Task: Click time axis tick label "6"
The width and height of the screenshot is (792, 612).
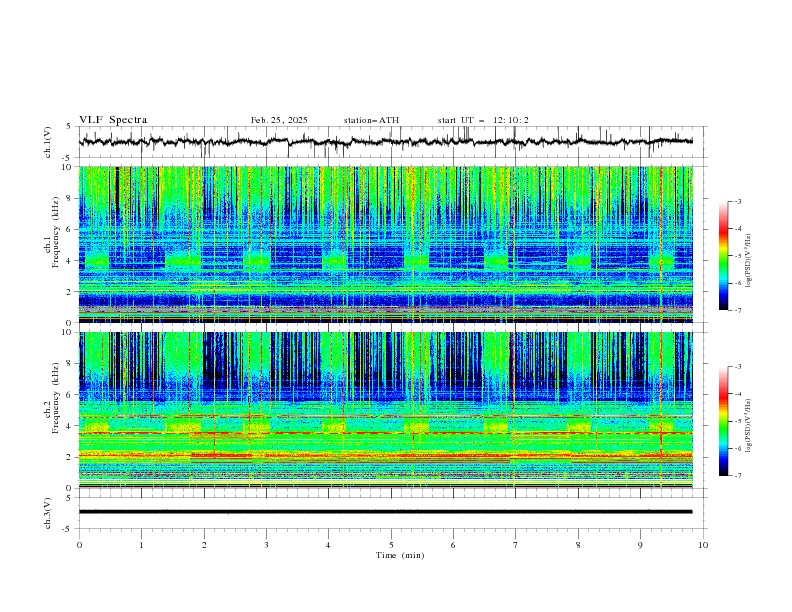Action: [x=453, y=545]
